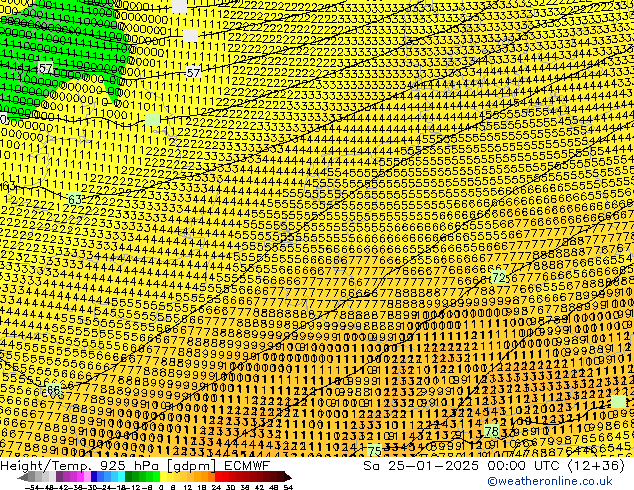Click the 75 contour label
Viewport: 634px width, 490px height.
tap(374, 451)
